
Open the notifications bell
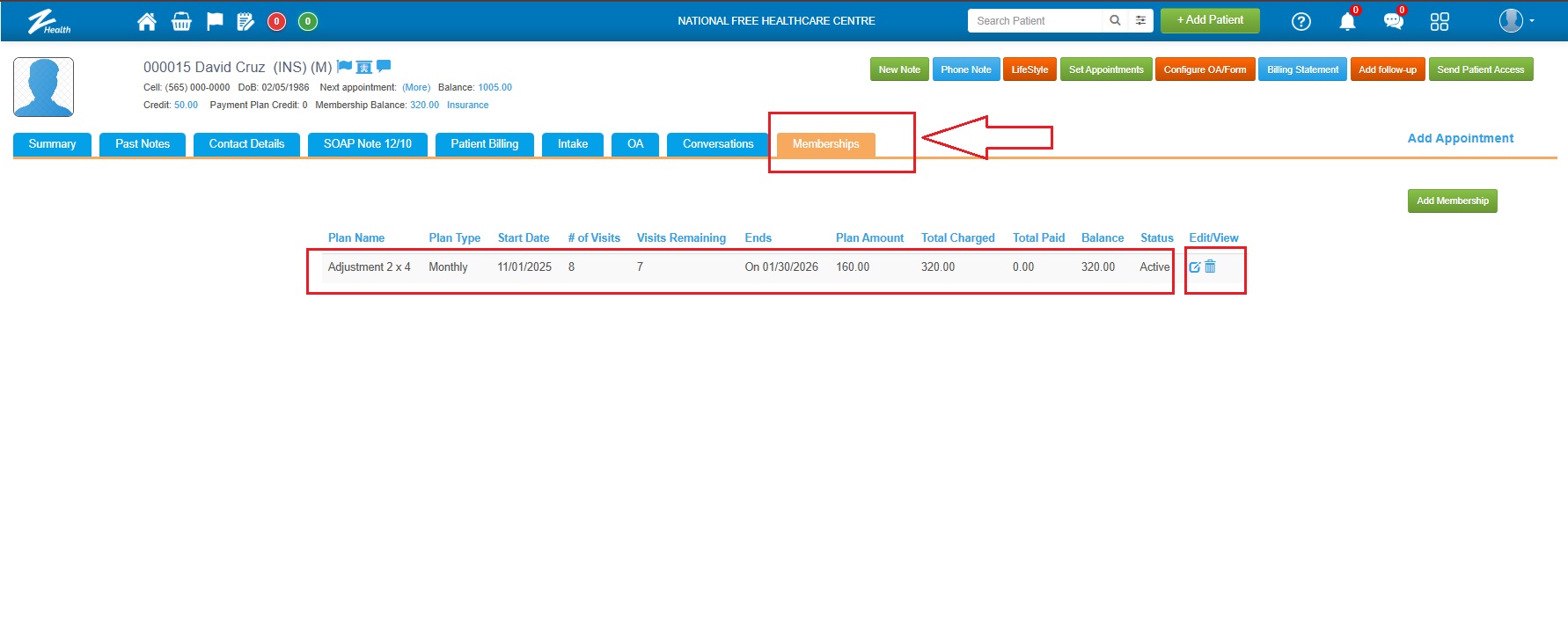tap(1346, 21)
